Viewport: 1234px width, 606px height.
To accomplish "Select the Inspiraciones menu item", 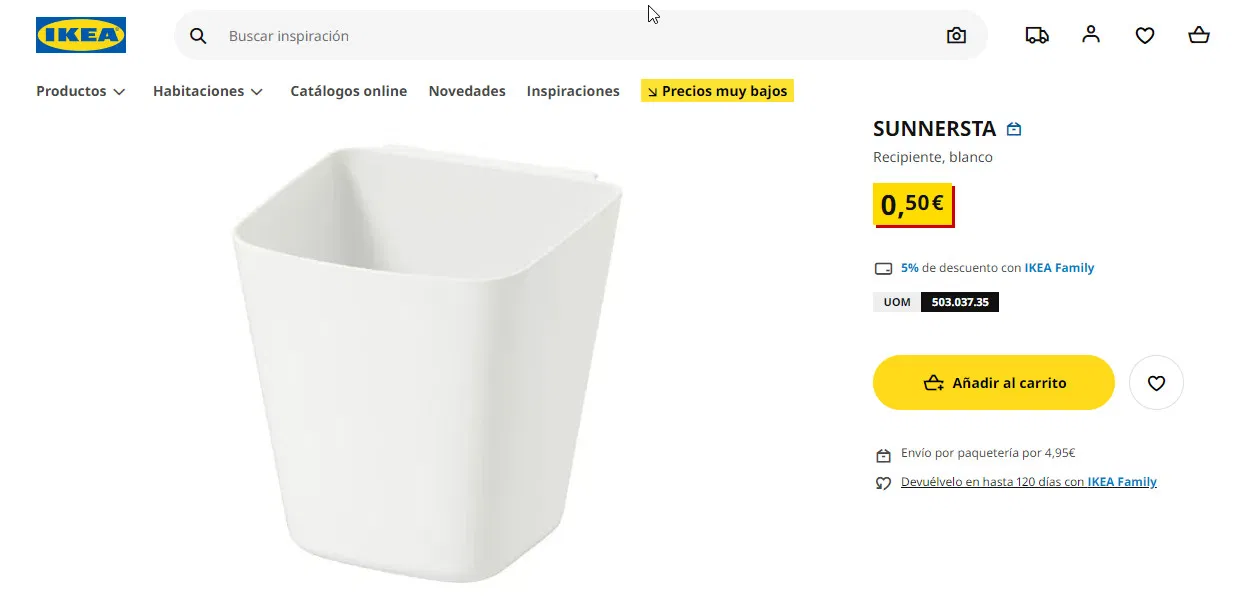I will tap(573, 91).
